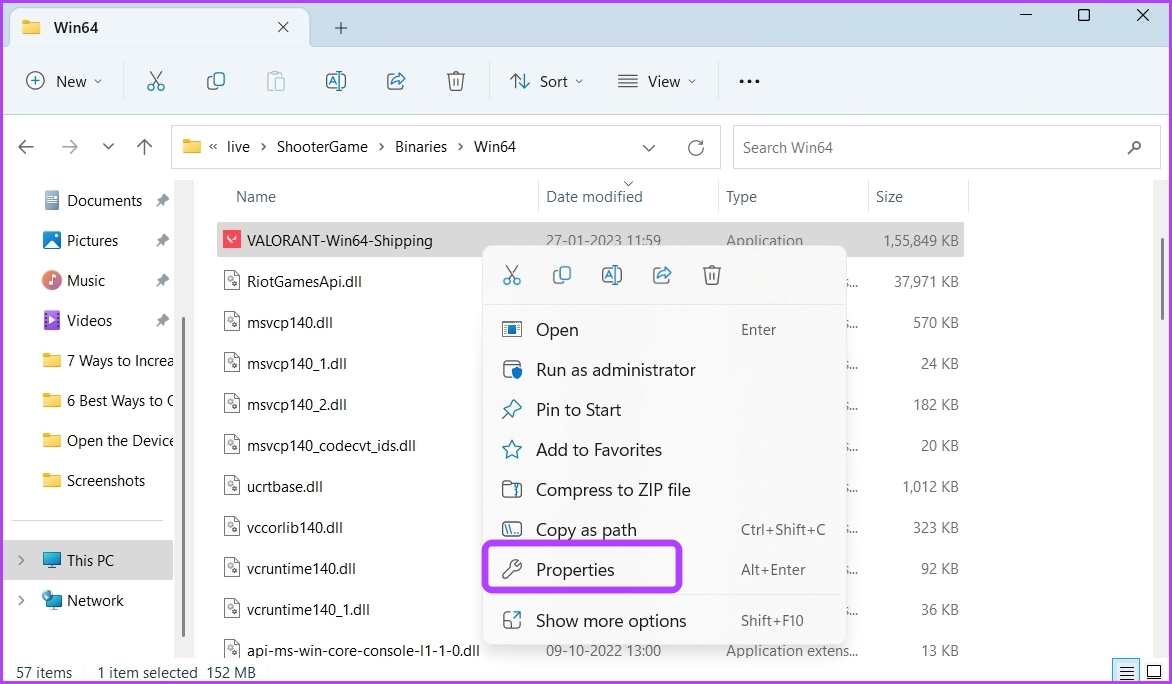Delete the file using the toolbar trash icon
This screenshot has width=1172, height=684.
456,81
